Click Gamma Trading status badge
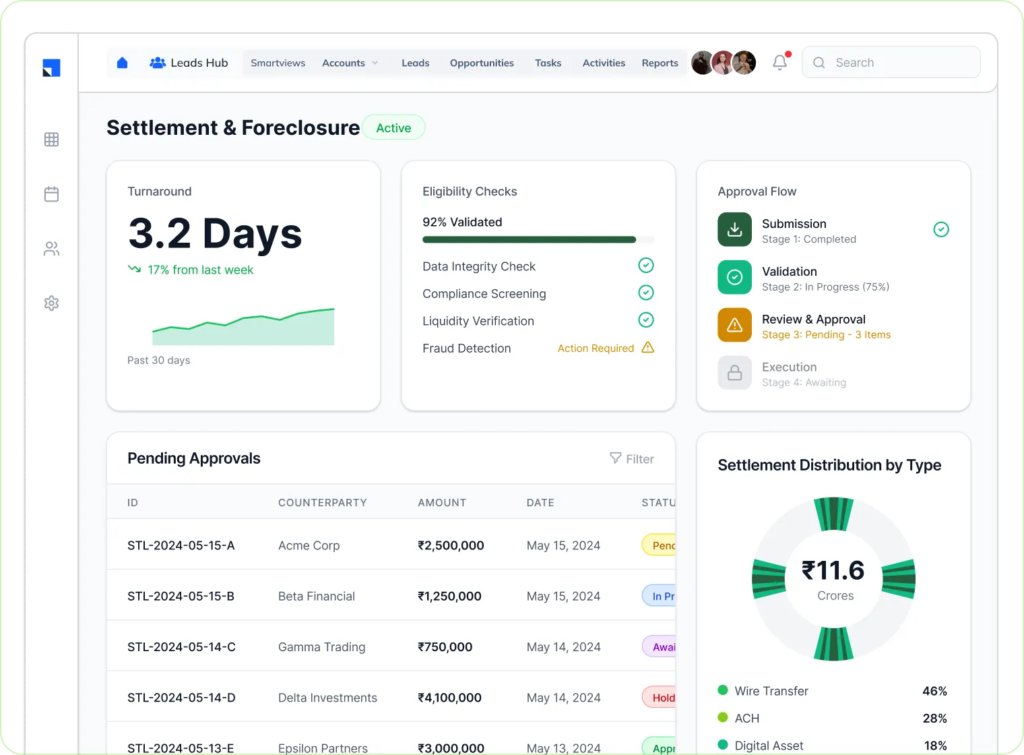The width and height of the screenshot is (1024, 755). point(659,647)
